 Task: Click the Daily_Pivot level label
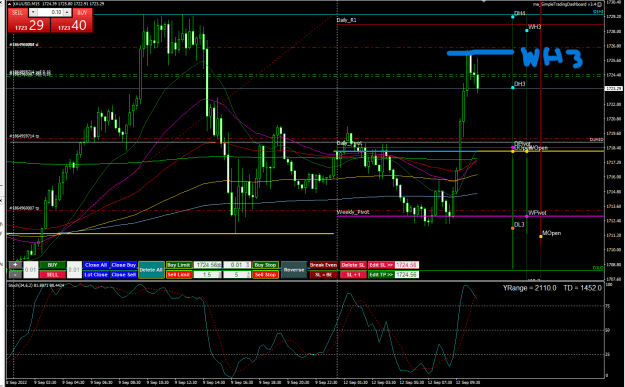[x=349, y=143]
